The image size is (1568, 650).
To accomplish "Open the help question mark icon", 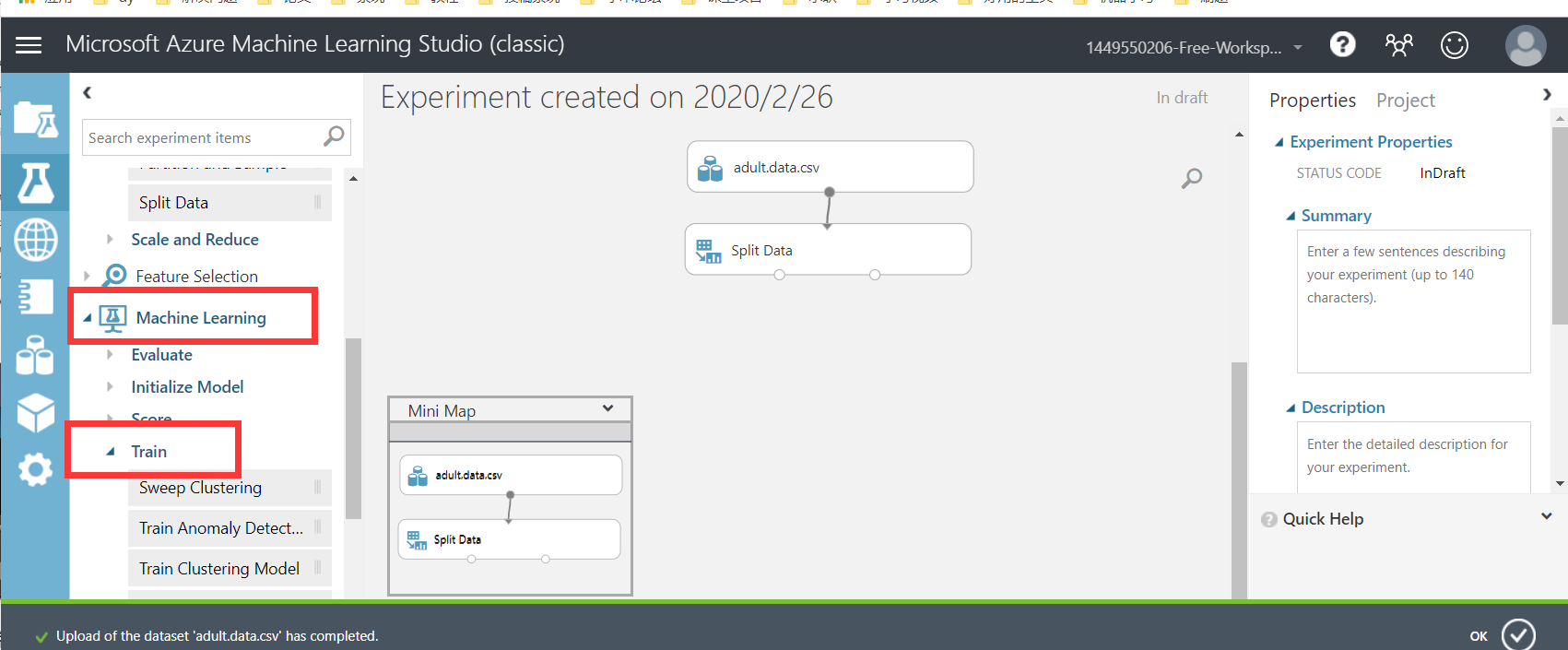I will pyautogui.click(x=1343, y=44).
